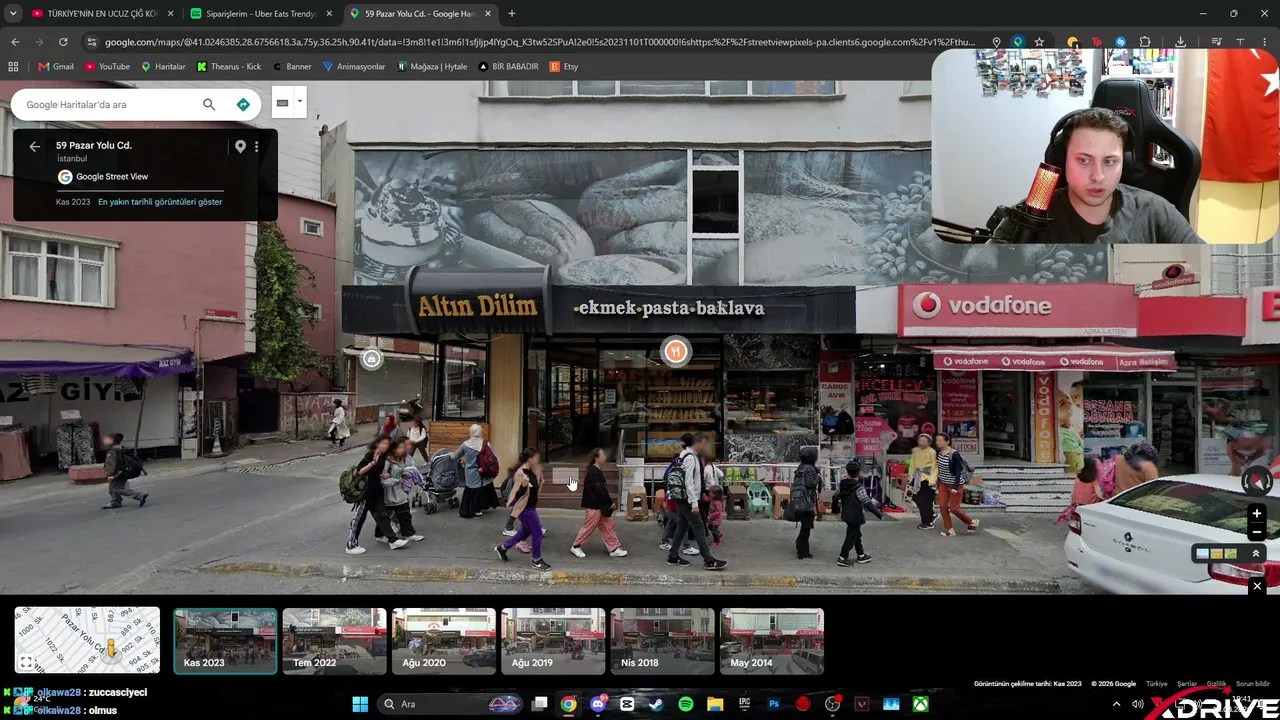
Task: Click the Sorun bildir link
Action: 1253,684
